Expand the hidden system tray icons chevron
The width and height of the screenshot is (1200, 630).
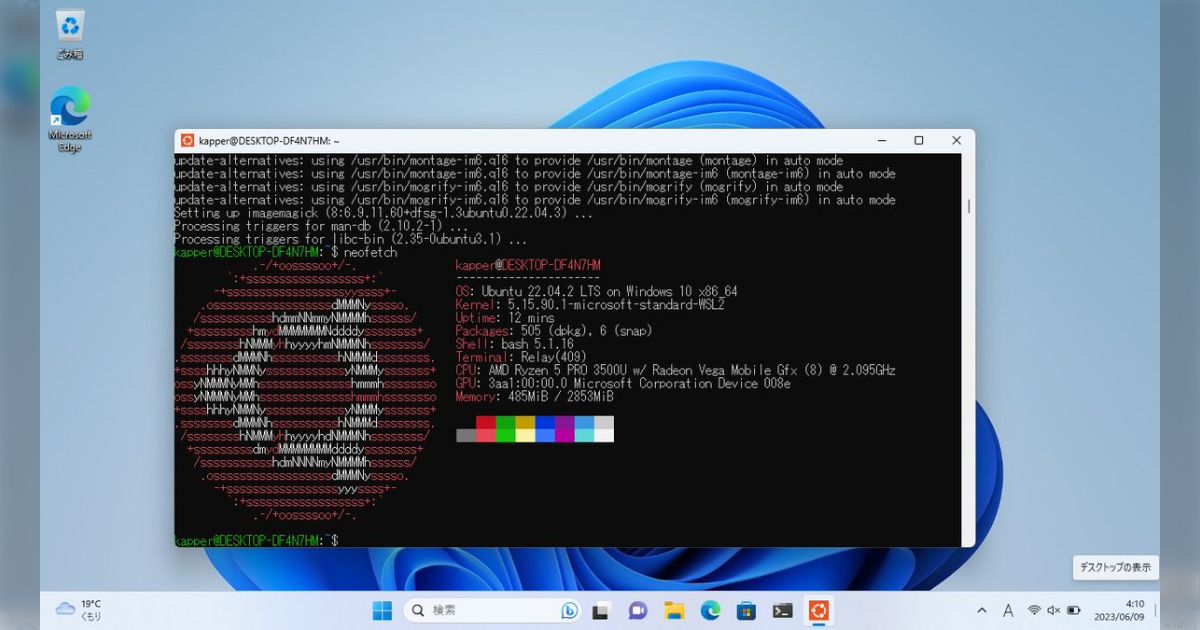coord(982,609)
